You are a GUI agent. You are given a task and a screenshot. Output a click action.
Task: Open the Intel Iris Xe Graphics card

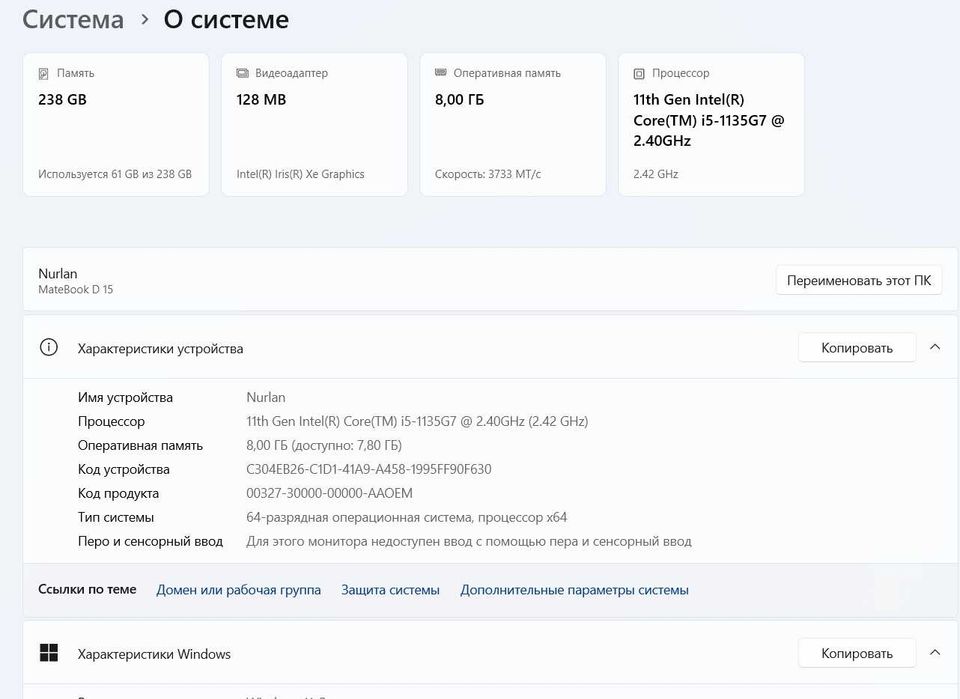pos(314,125)
